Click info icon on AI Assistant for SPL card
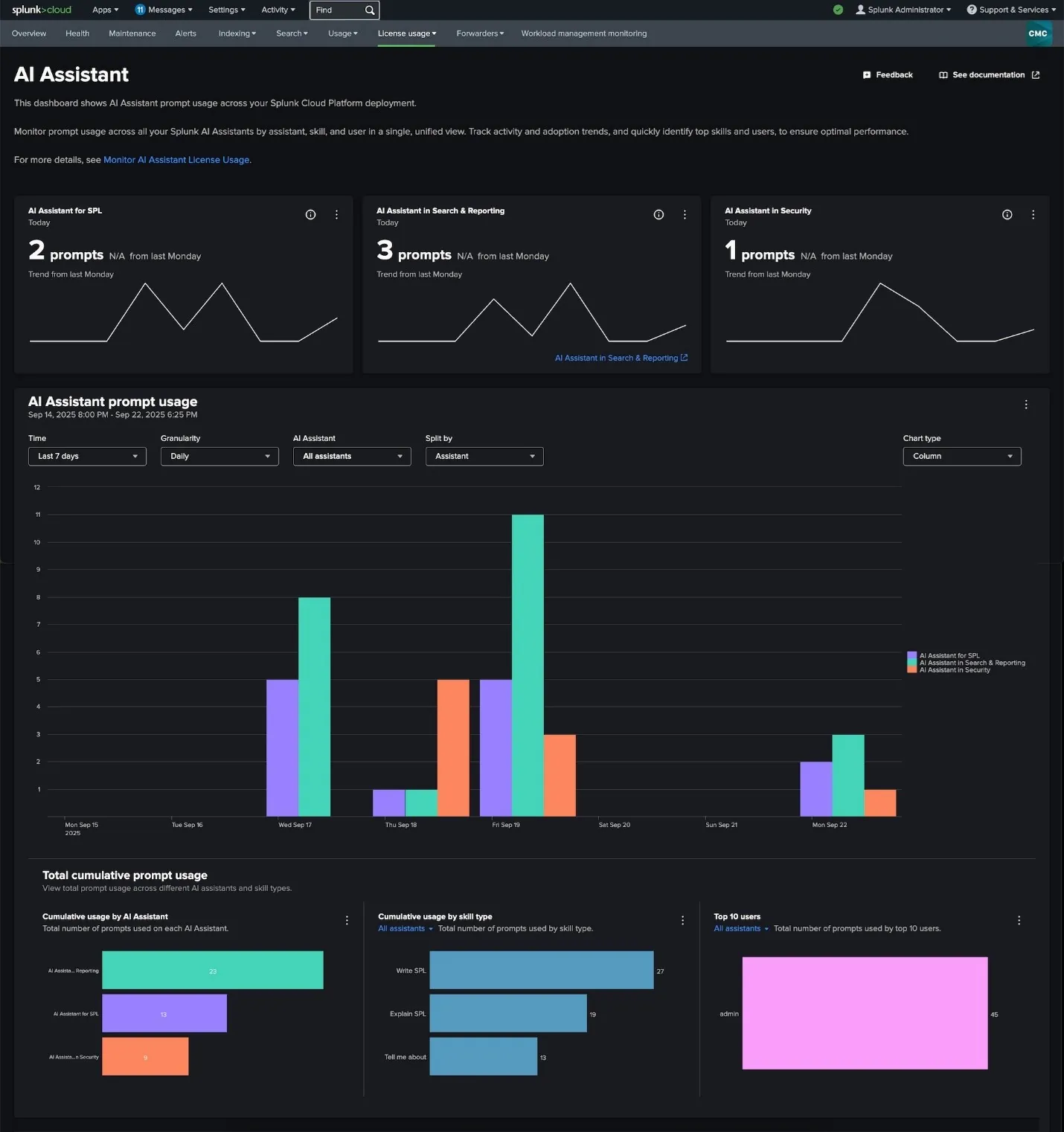 (x=310, y=214)
